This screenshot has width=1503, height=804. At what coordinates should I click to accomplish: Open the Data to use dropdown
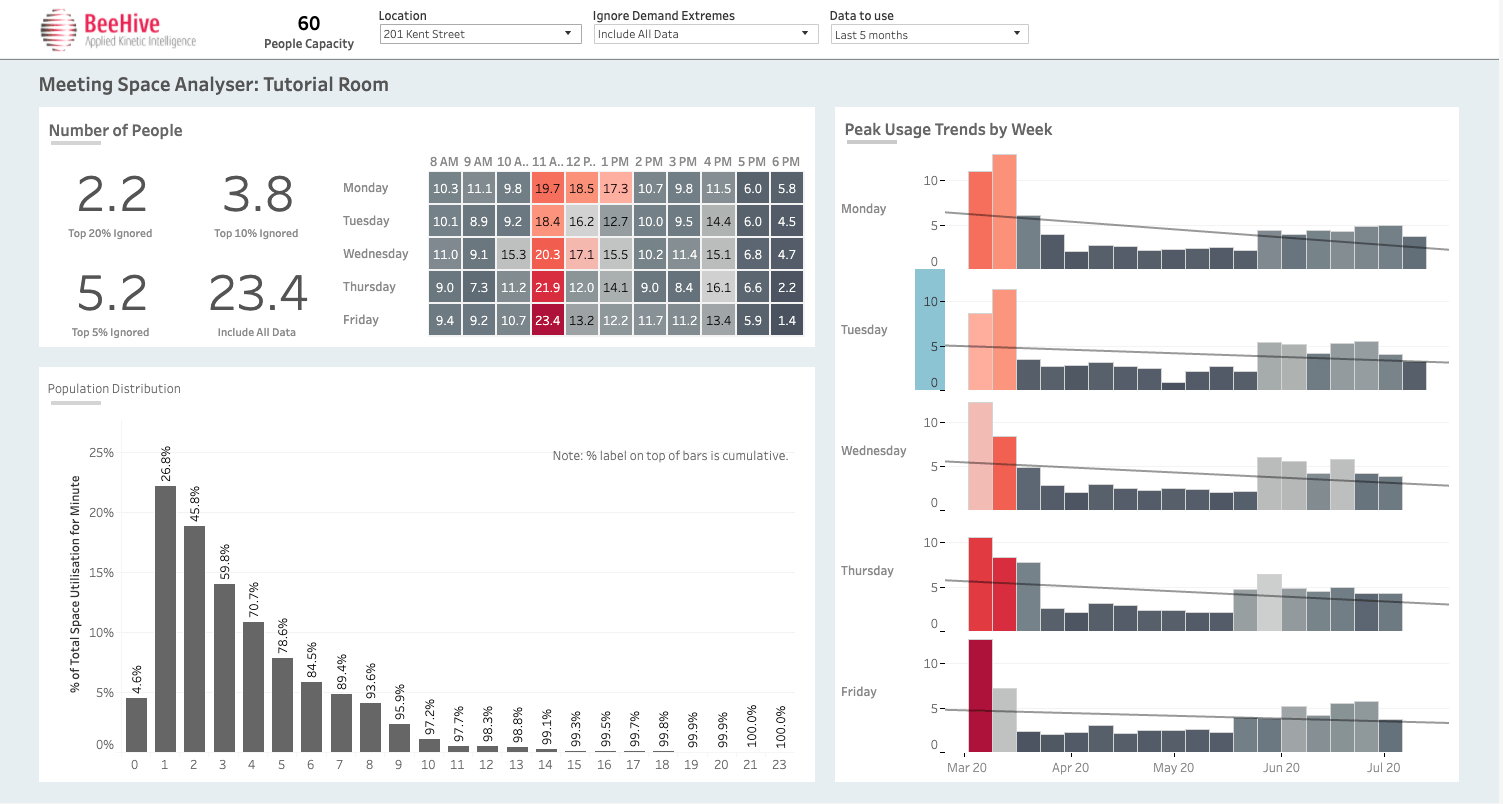pos(929,34)
